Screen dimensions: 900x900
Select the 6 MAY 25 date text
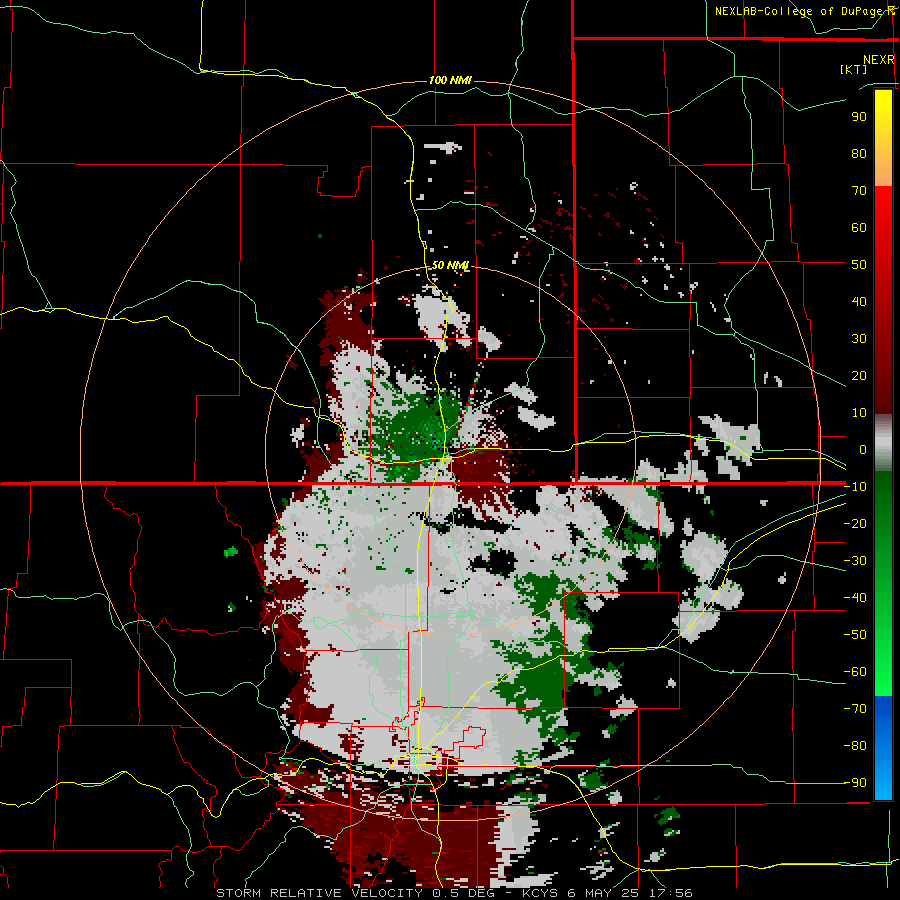pyautogui.click(x=604, y=893)
